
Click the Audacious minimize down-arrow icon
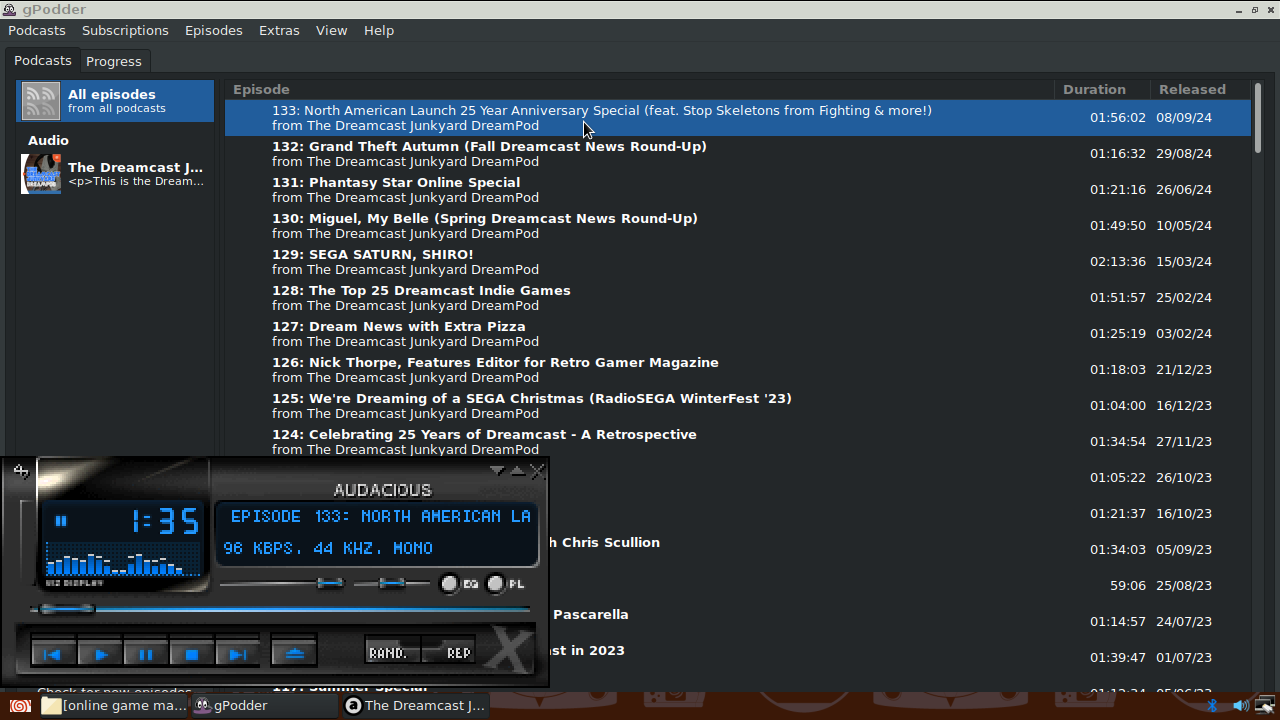pyautogui.click(x=497, y=470)
